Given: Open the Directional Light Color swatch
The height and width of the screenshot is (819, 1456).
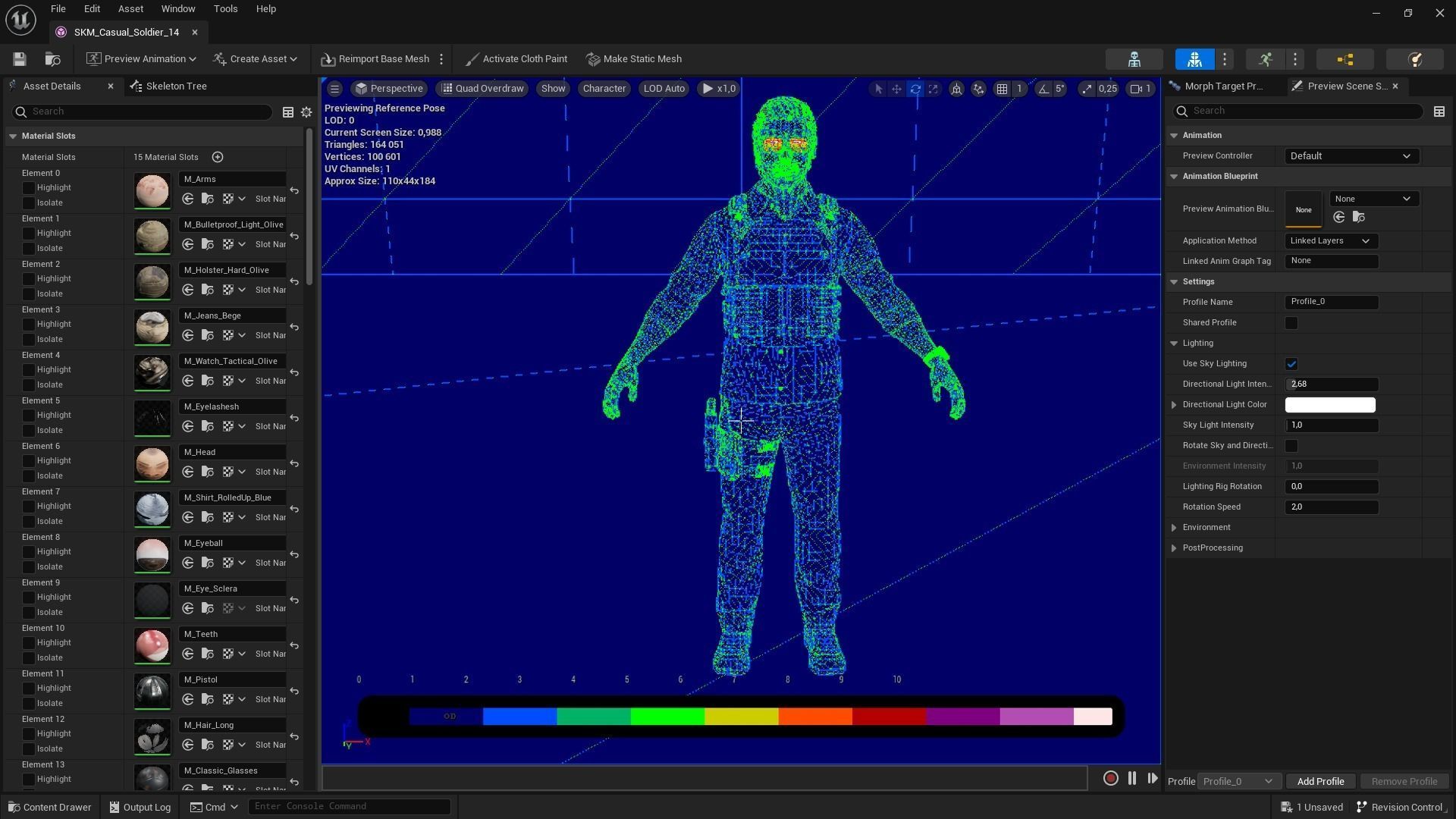Looking at the screenshot, I should coord(1329,405).
